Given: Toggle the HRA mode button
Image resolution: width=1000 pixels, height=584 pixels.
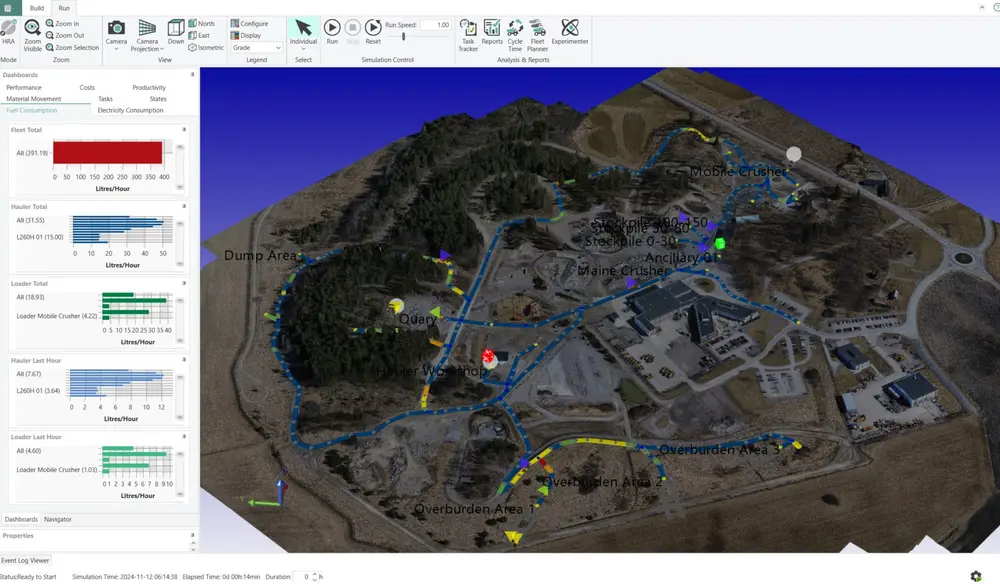Looking at the screenshot, I should [x=9, y=31].
